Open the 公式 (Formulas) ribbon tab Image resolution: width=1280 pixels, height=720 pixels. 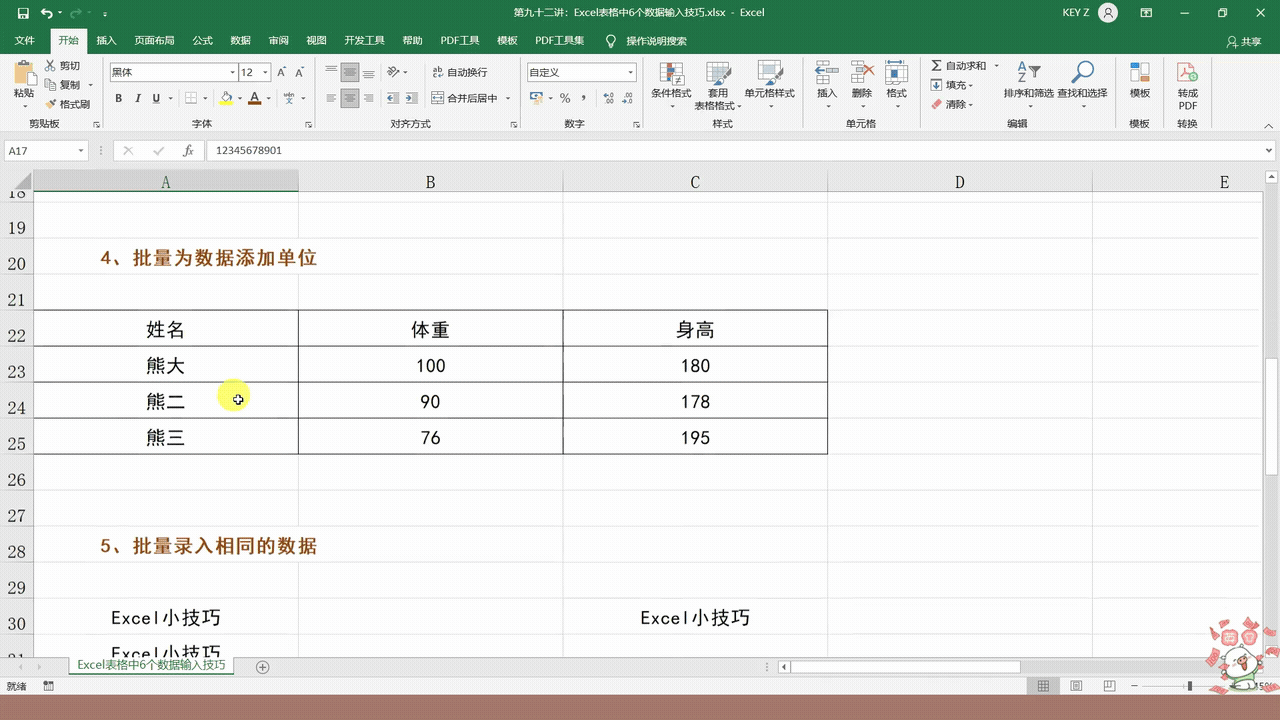(202, 41)
